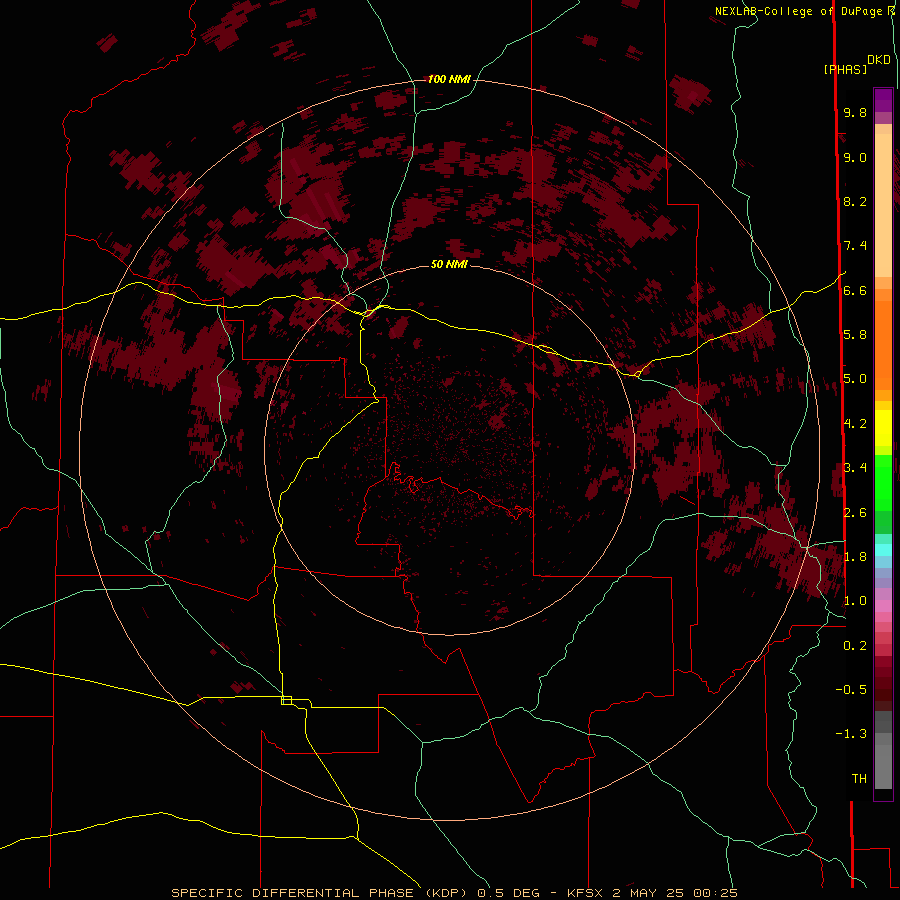Click the NEXLAB-College of DuPage header text
The width and height of the screenshot is (900, 900).
801,11
